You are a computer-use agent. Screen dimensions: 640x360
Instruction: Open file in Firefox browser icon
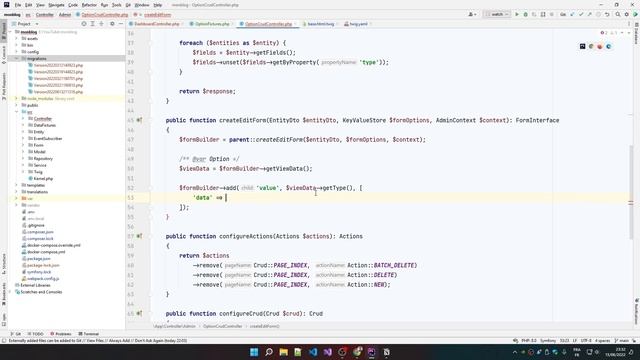[x=600, y=47]
